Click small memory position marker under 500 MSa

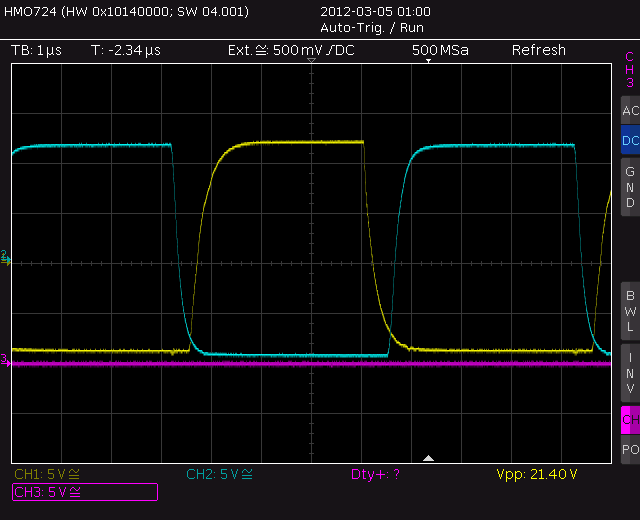point(428,61)
